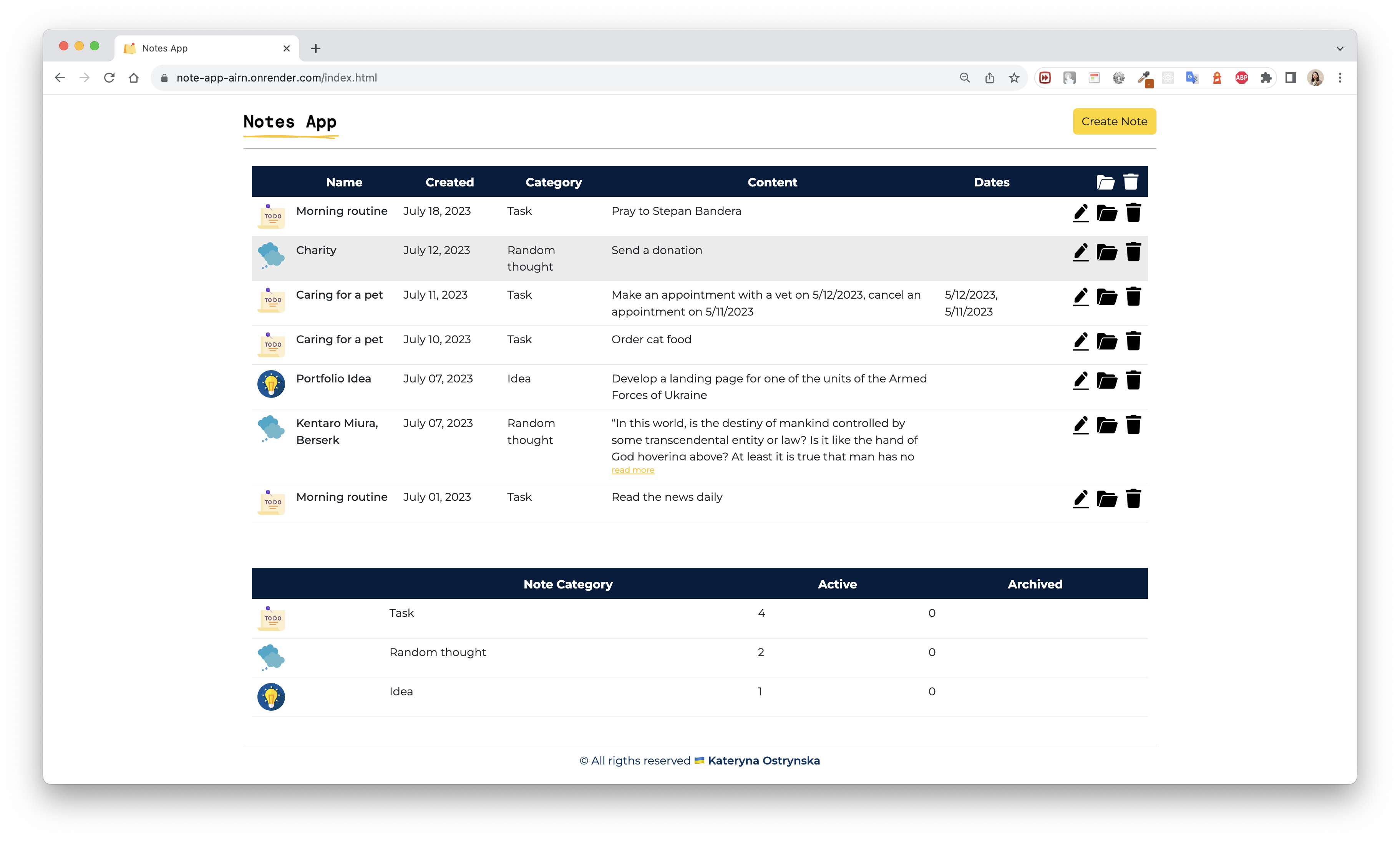Select the Notes App browser tab
Viewport: 1400px width, 841px height.
[x=207, y=48]
